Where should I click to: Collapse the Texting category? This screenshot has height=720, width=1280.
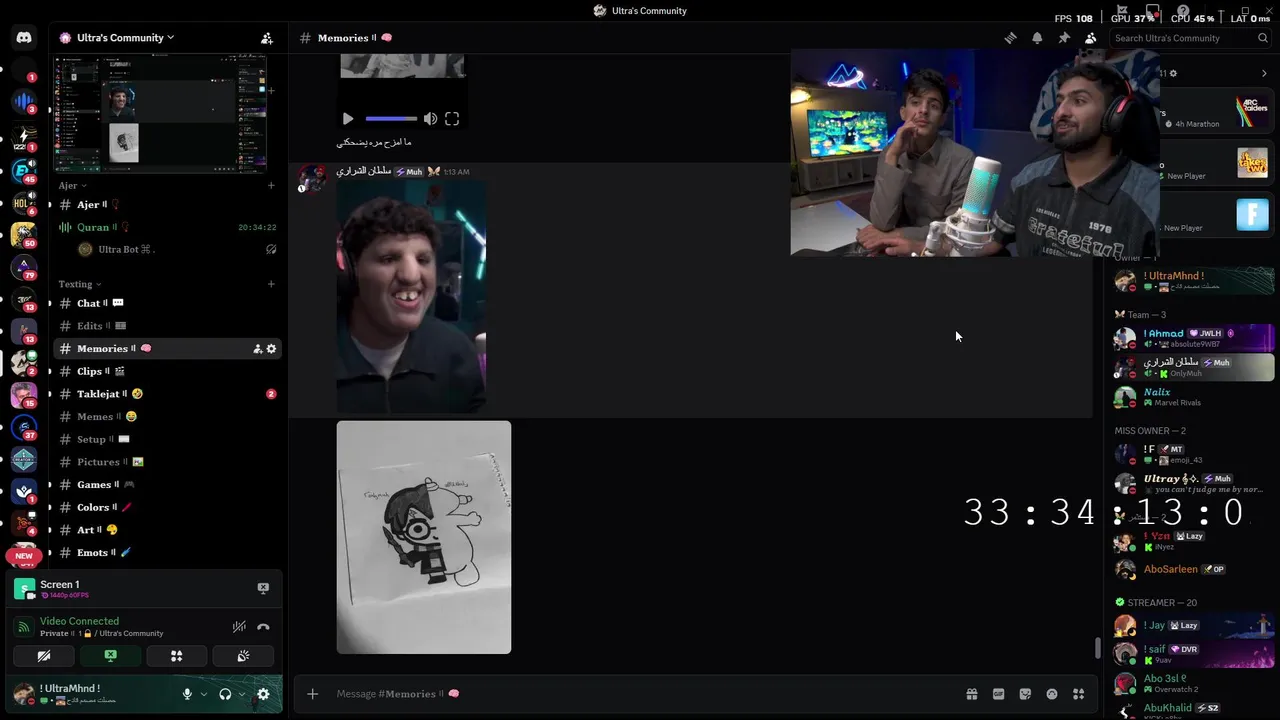[79, 284]
